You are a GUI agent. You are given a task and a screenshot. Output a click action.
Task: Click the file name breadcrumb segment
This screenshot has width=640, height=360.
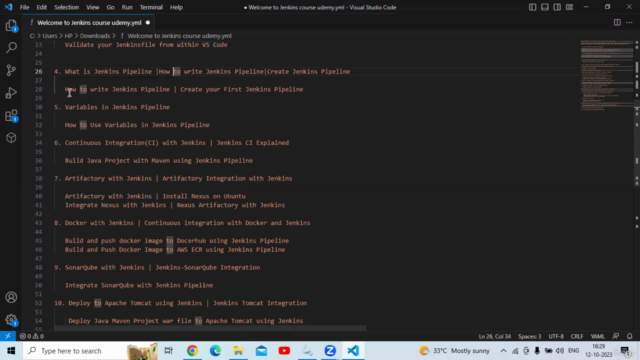[x=179, y=36]
